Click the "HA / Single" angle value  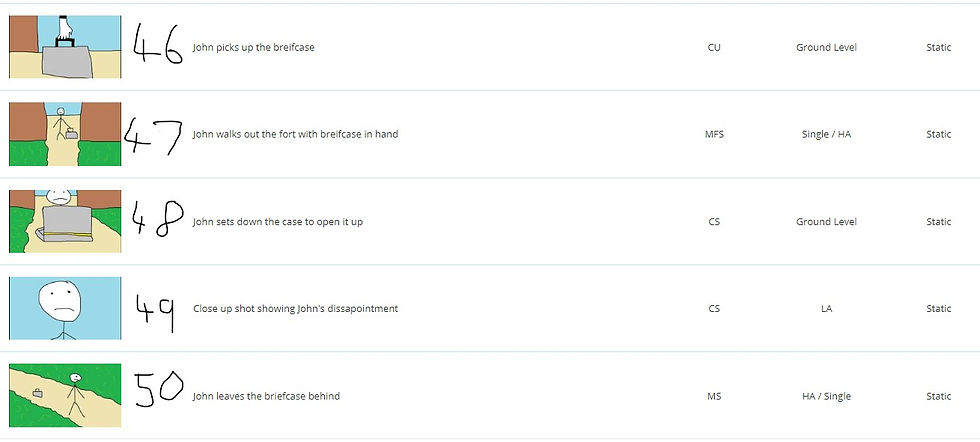(826, 396)
